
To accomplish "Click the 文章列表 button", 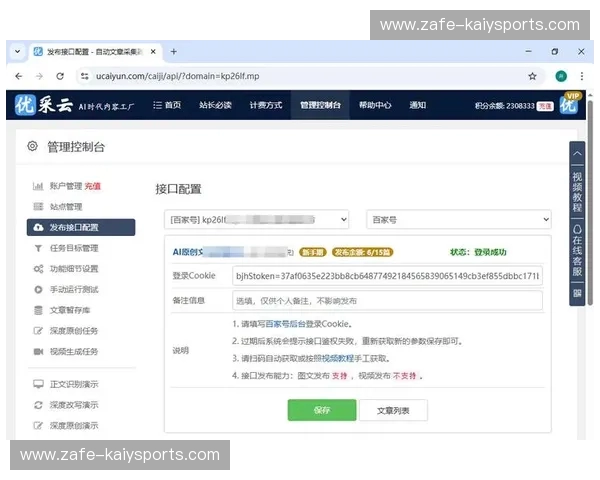I will pos(393,410).
